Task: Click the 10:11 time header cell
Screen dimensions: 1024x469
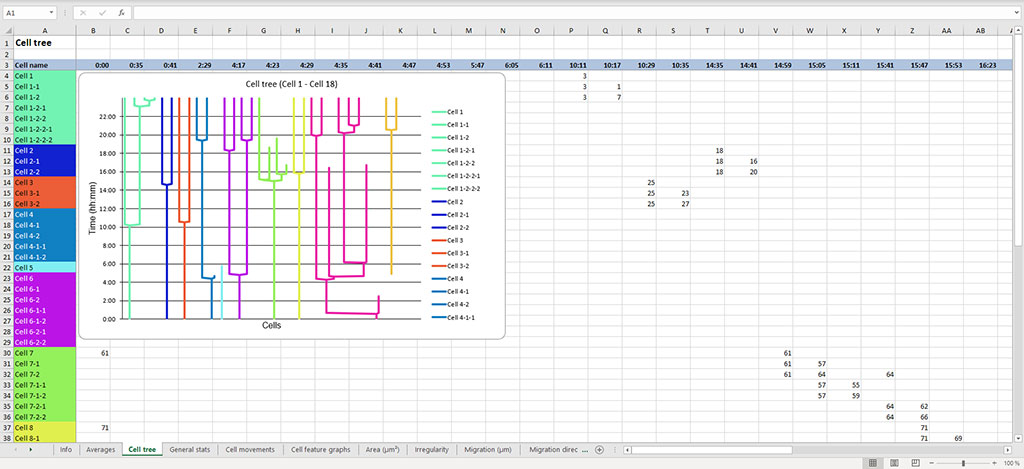Action: pyautogui.click(x=571, y=65)
